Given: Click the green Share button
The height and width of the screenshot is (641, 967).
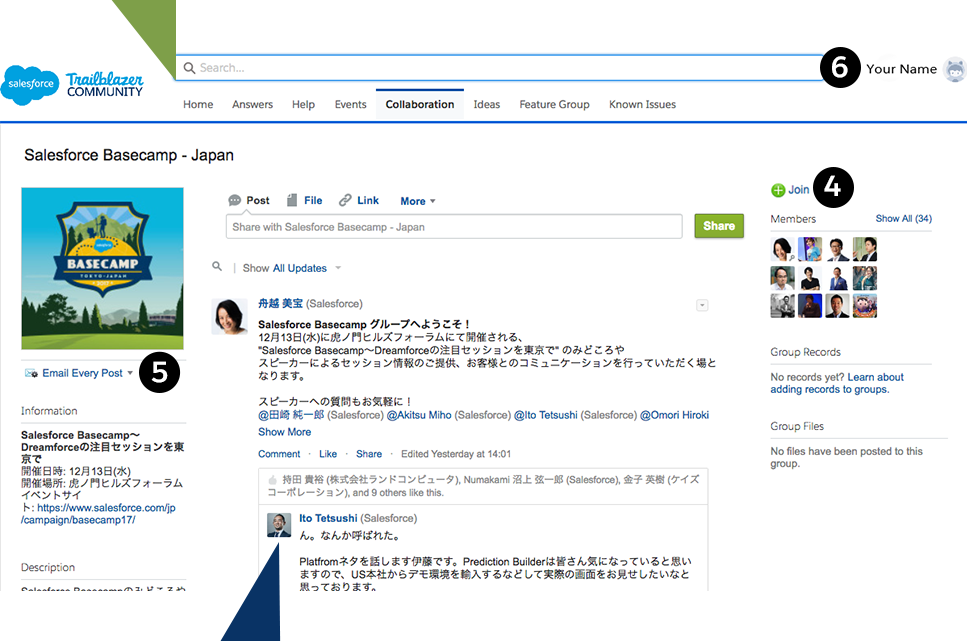Looking at the screenshot, I should pos(719,226).
